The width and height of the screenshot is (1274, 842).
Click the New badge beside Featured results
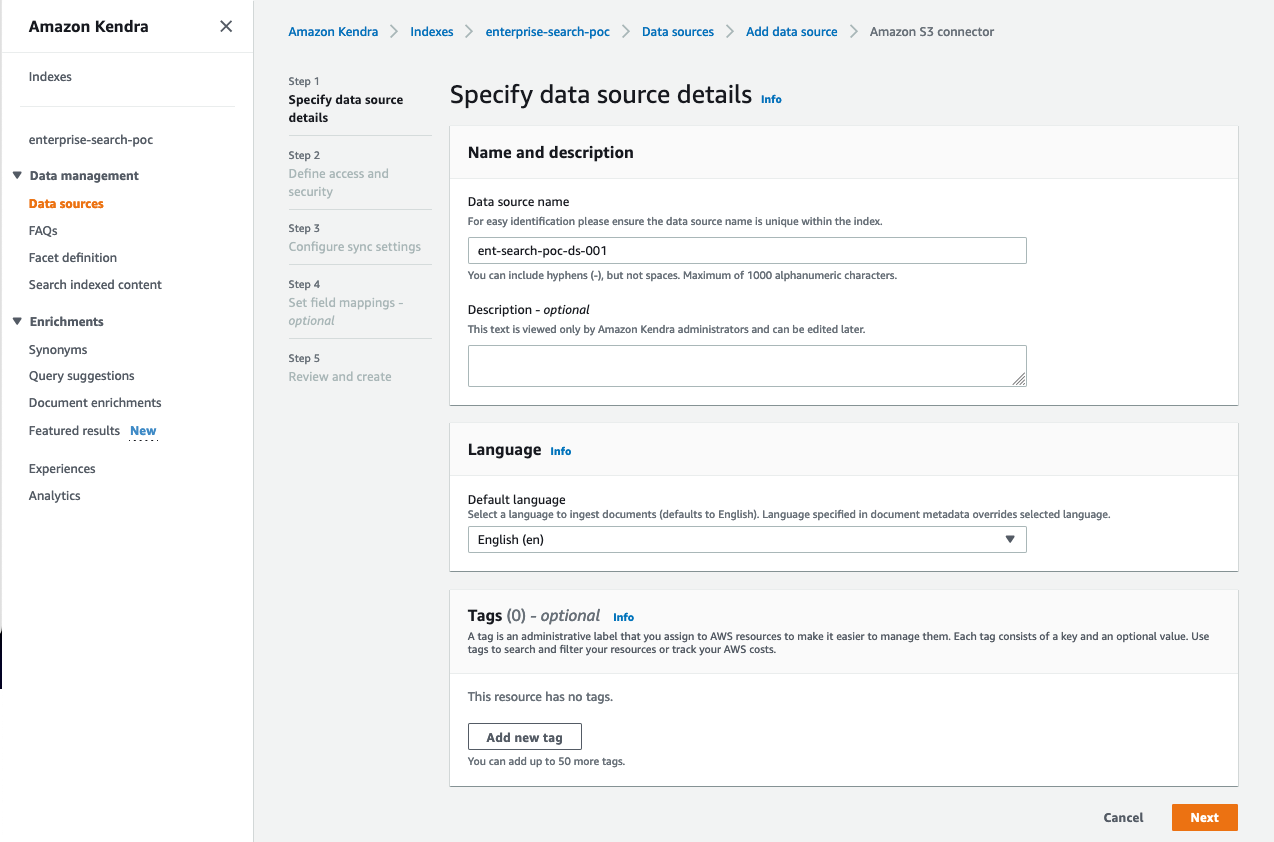[143, 431]
